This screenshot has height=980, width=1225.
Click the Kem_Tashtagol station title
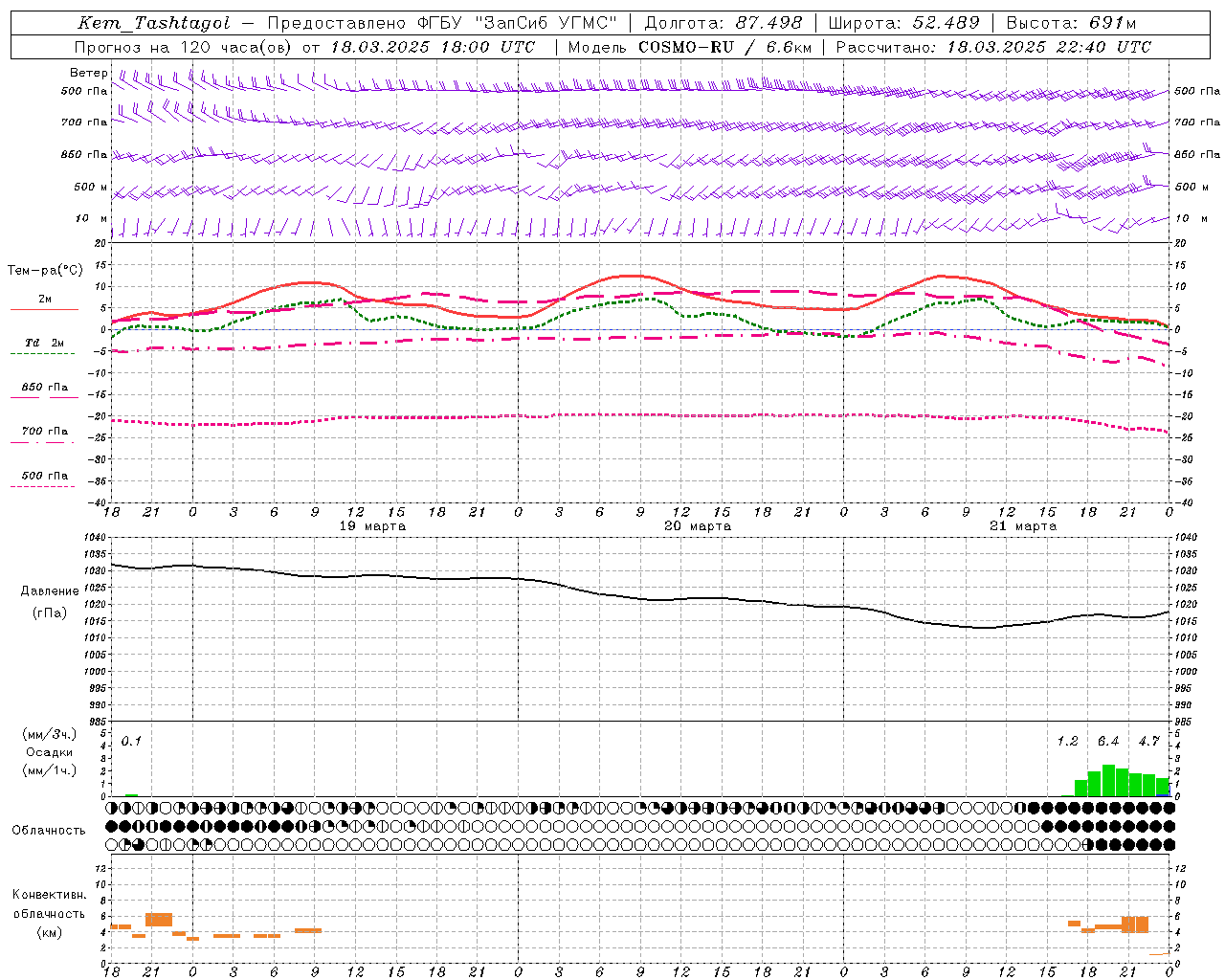154,23
